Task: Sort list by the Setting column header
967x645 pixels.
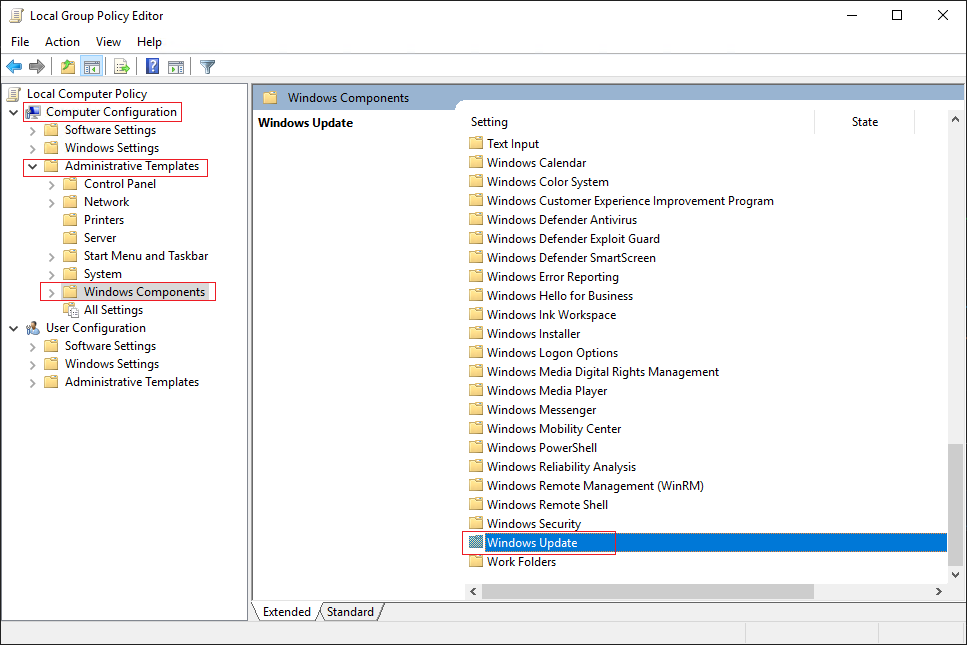Action: tap(640, 122)
